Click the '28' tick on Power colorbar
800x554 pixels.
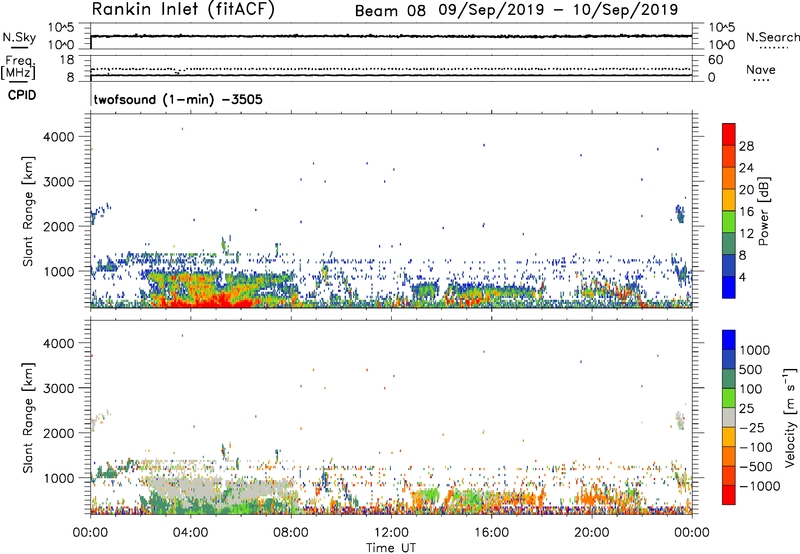[x=746, y=146]
